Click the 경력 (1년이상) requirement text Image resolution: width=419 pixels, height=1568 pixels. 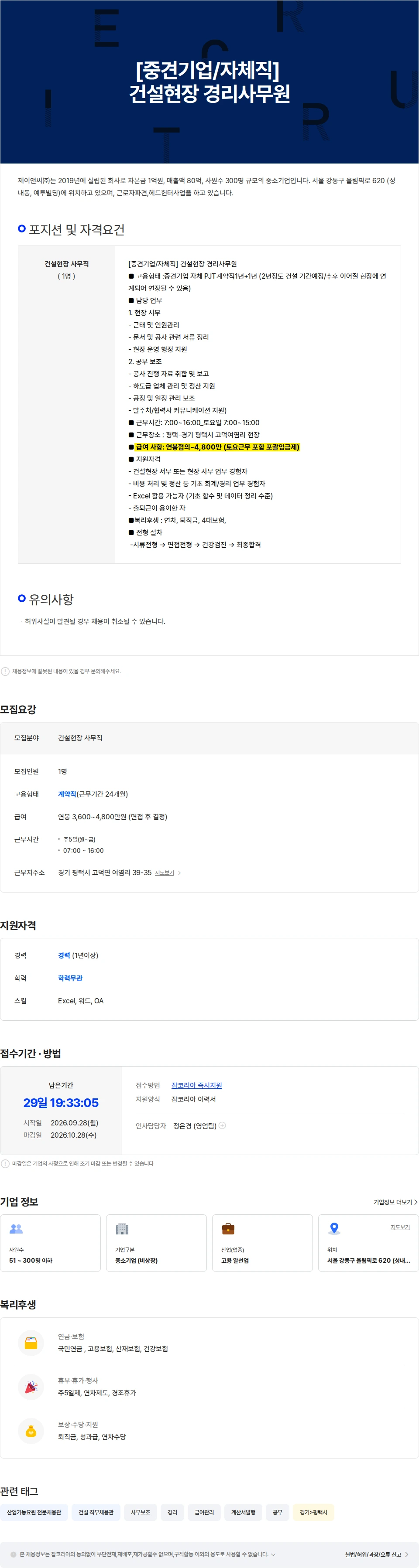point(78,955)
